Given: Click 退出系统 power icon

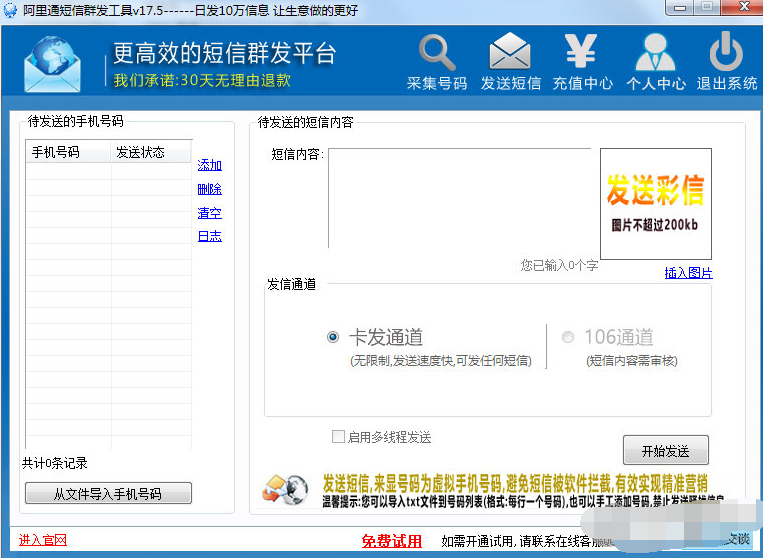Looking at the screenshot, I should (x=727, y=53).
